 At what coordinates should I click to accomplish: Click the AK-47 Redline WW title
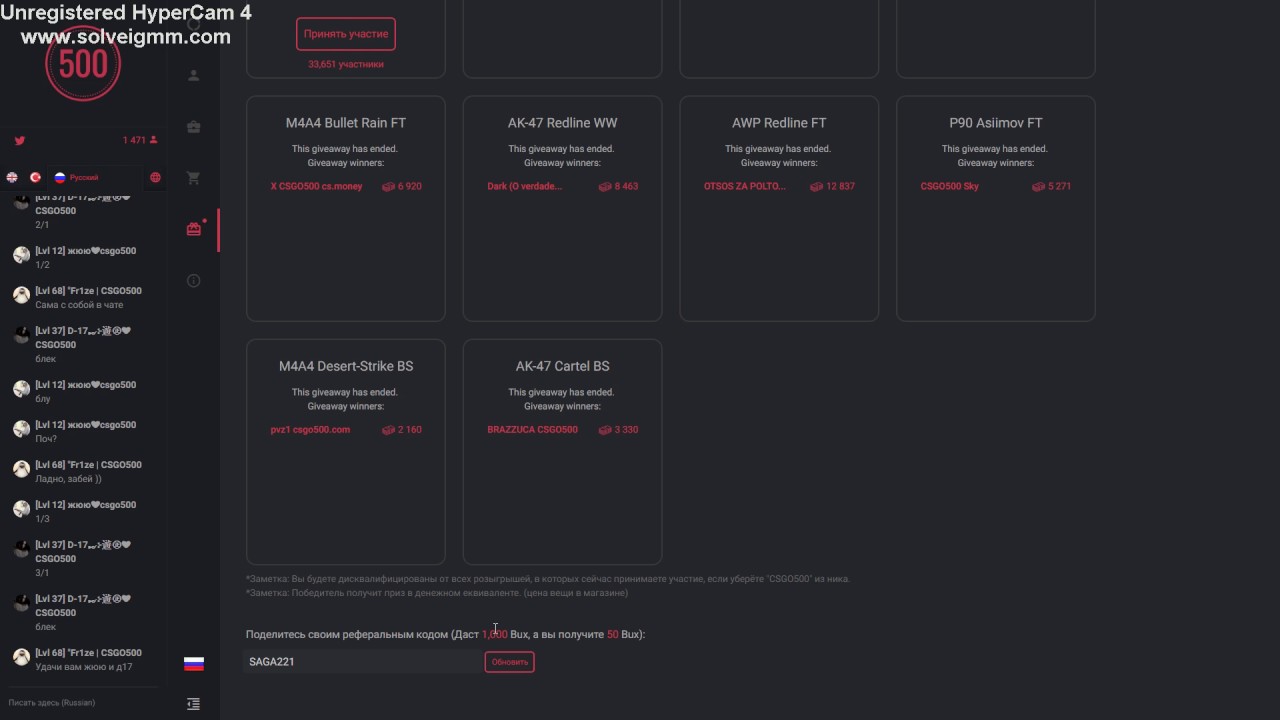pos(562,123)
